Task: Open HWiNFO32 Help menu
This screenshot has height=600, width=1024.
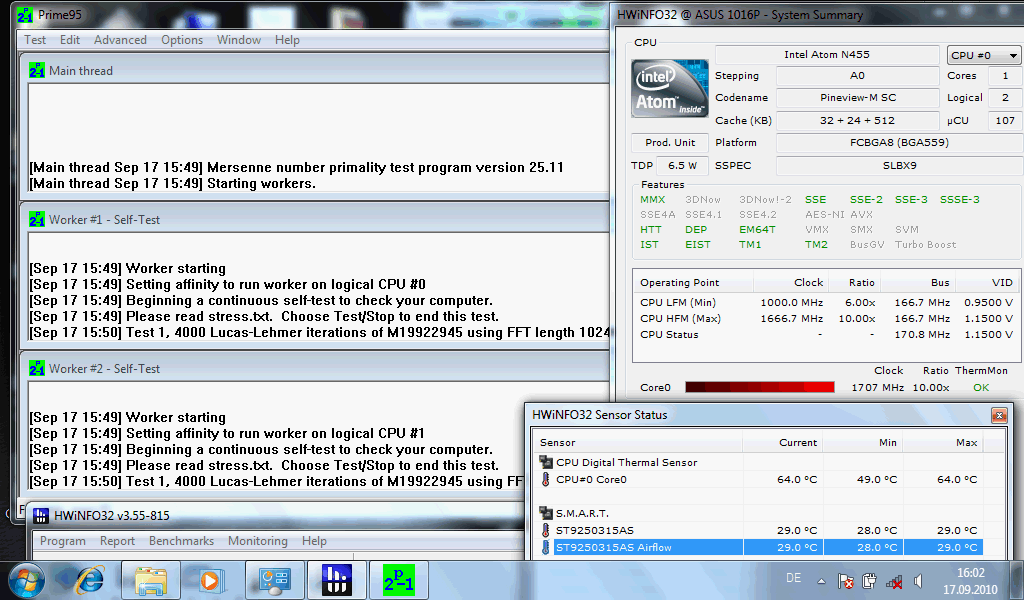Action: (x=314, y=541)
